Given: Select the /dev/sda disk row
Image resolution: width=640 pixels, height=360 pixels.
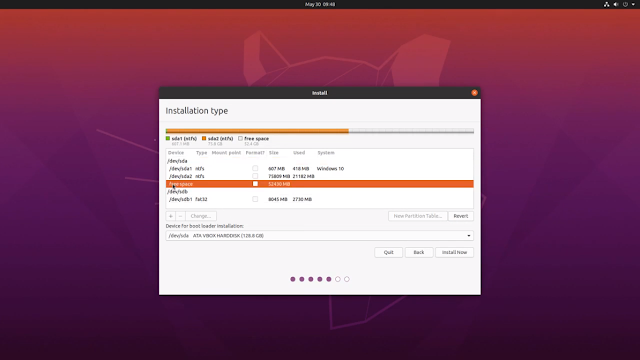Looking at the screenshot, I should [x=320, y=161].
